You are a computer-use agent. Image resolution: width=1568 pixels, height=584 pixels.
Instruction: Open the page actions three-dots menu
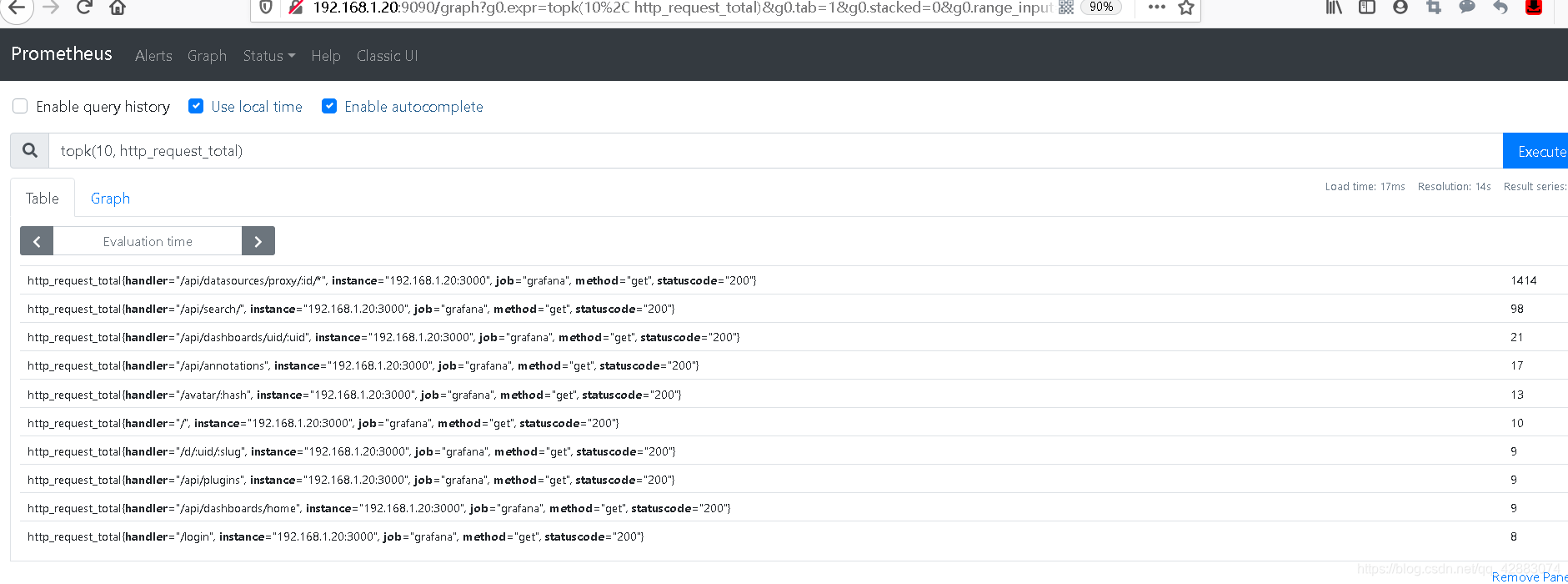(x=1156, y=7)
